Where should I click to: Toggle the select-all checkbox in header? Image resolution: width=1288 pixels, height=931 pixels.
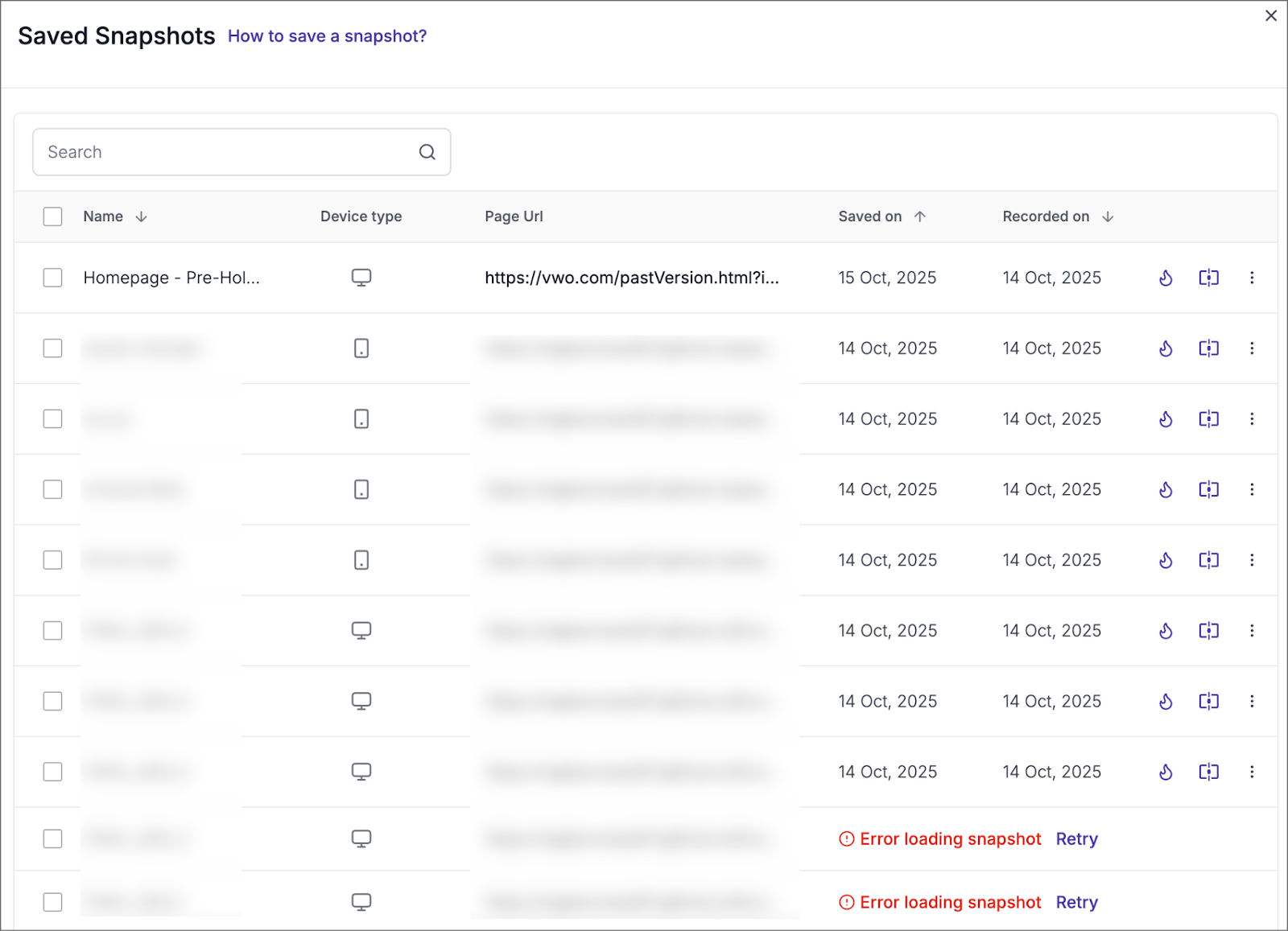click(53, 216)
